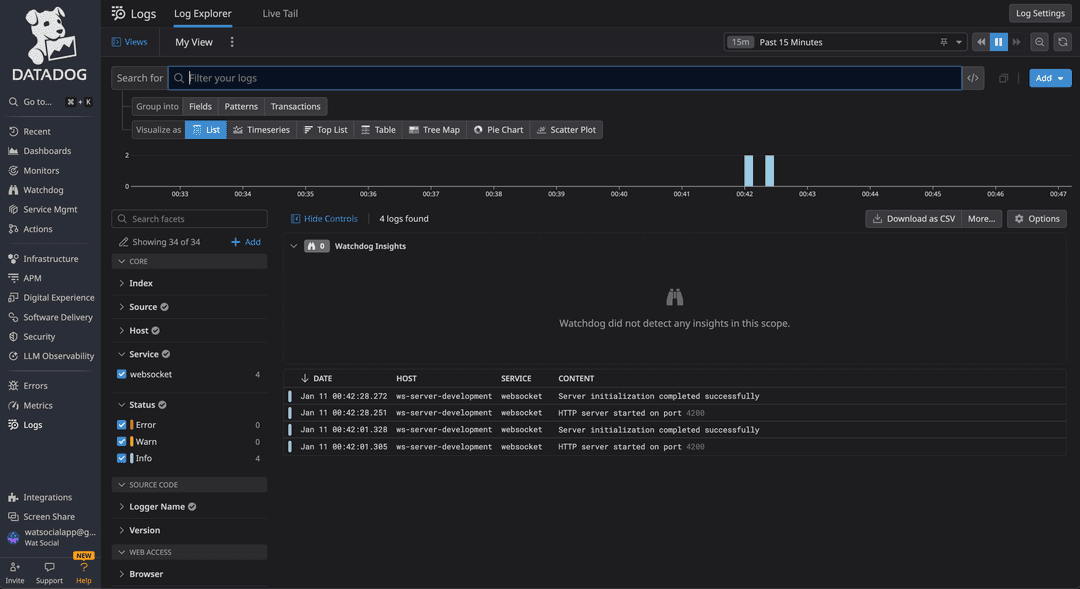This screenshot has width=1080, height=589.
Task: Open Digital Experience section
Action: point(51,298)
